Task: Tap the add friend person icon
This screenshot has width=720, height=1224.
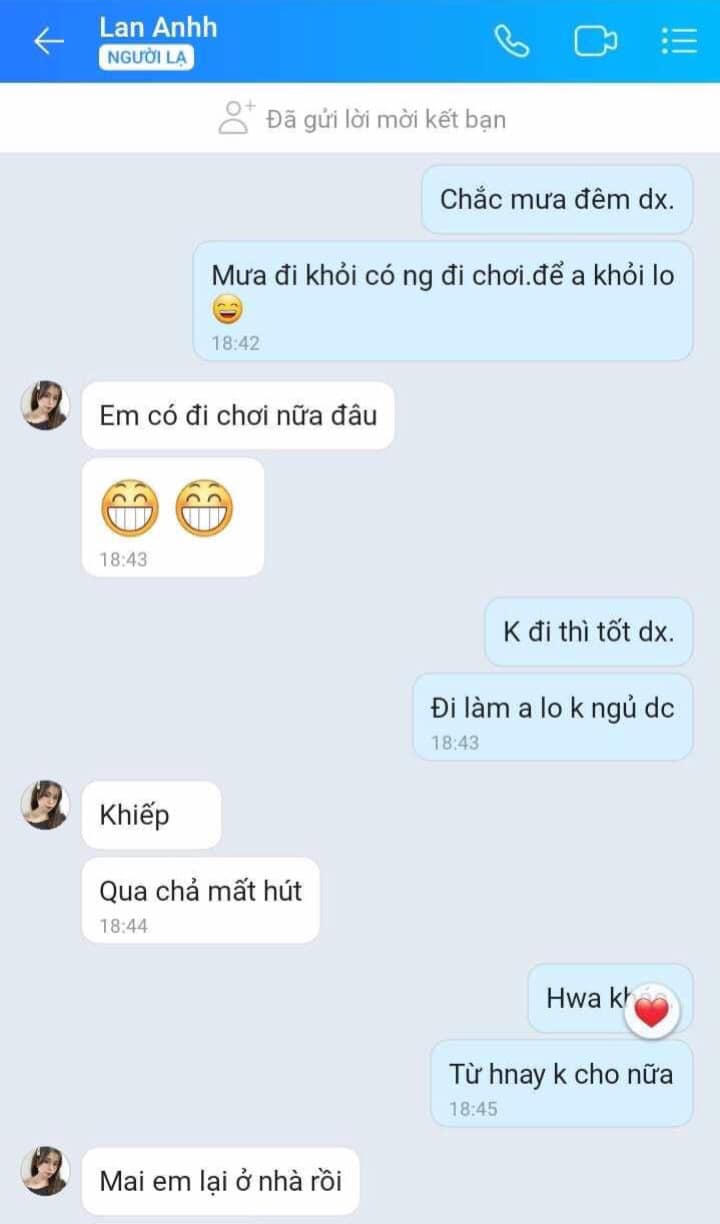Action: pyautogui.click(x=236, y=118)
